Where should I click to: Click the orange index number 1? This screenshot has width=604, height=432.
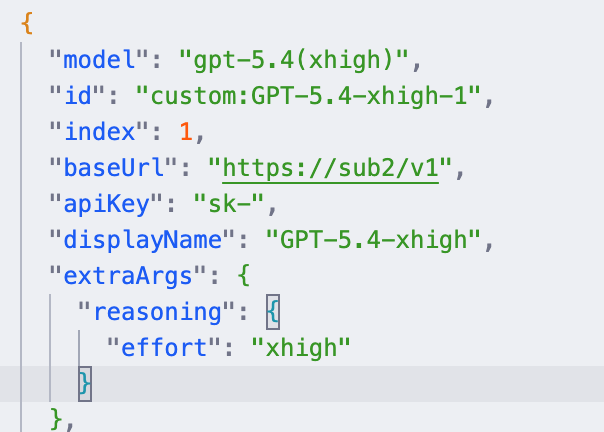click(186, 132)
